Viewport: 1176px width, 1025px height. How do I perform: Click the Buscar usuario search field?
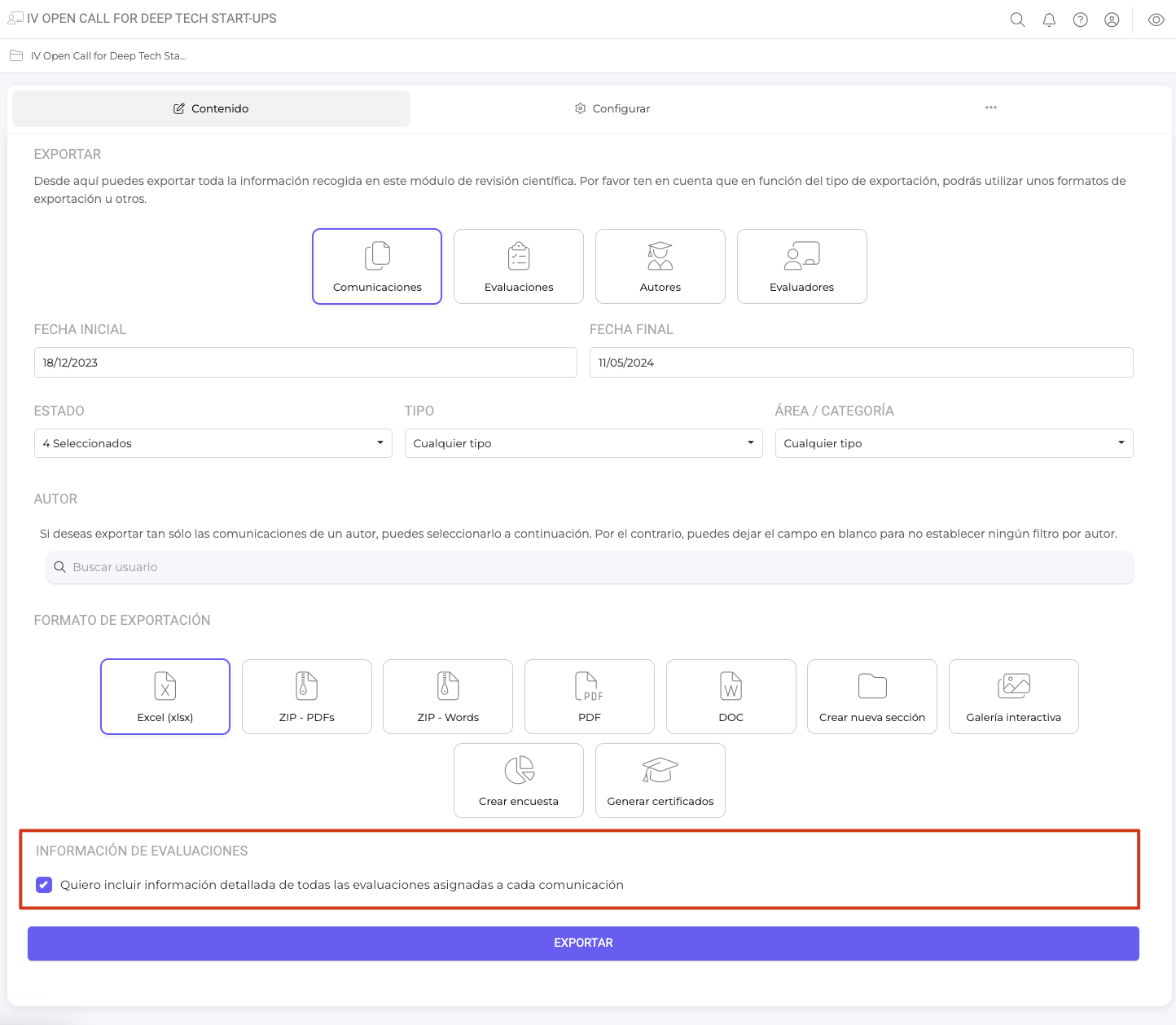[590, 567]
